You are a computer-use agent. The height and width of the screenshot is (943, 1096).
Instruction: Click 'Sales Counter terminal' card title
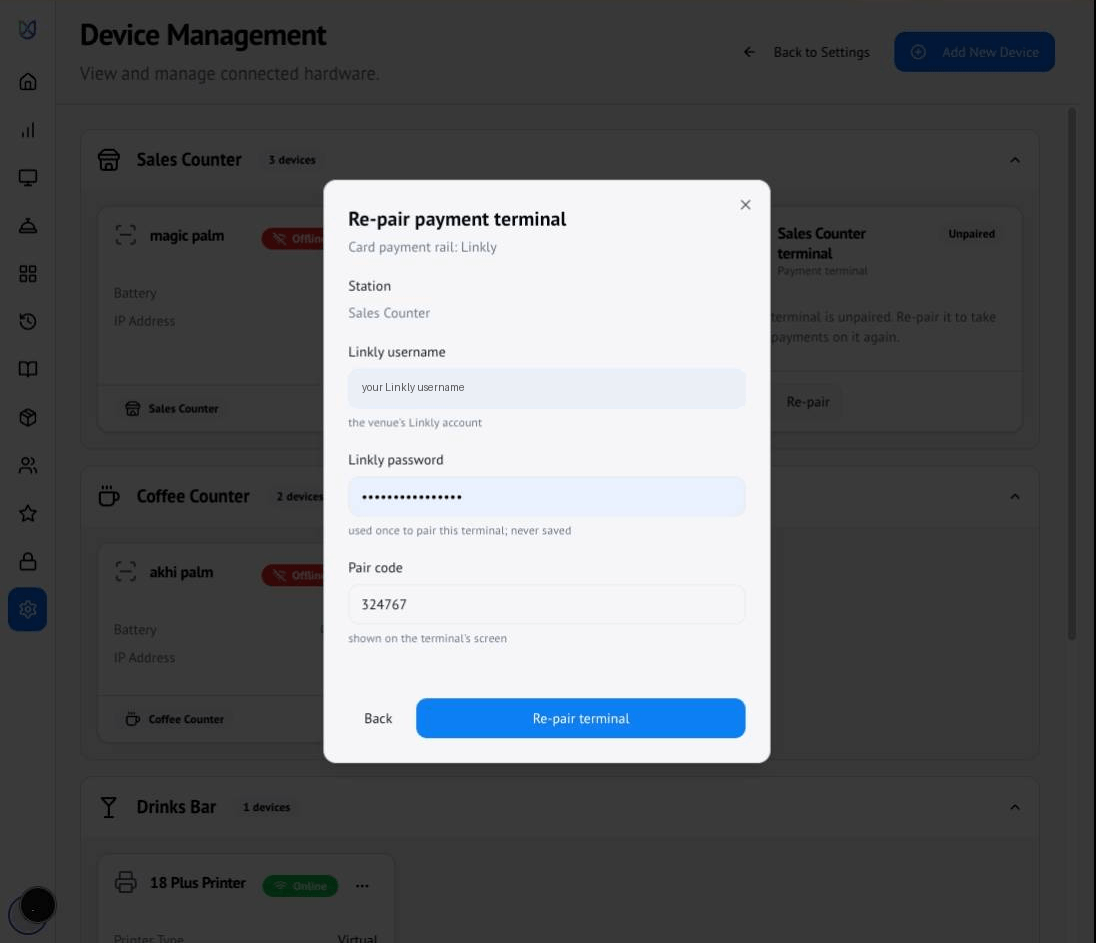coord(821,243)
